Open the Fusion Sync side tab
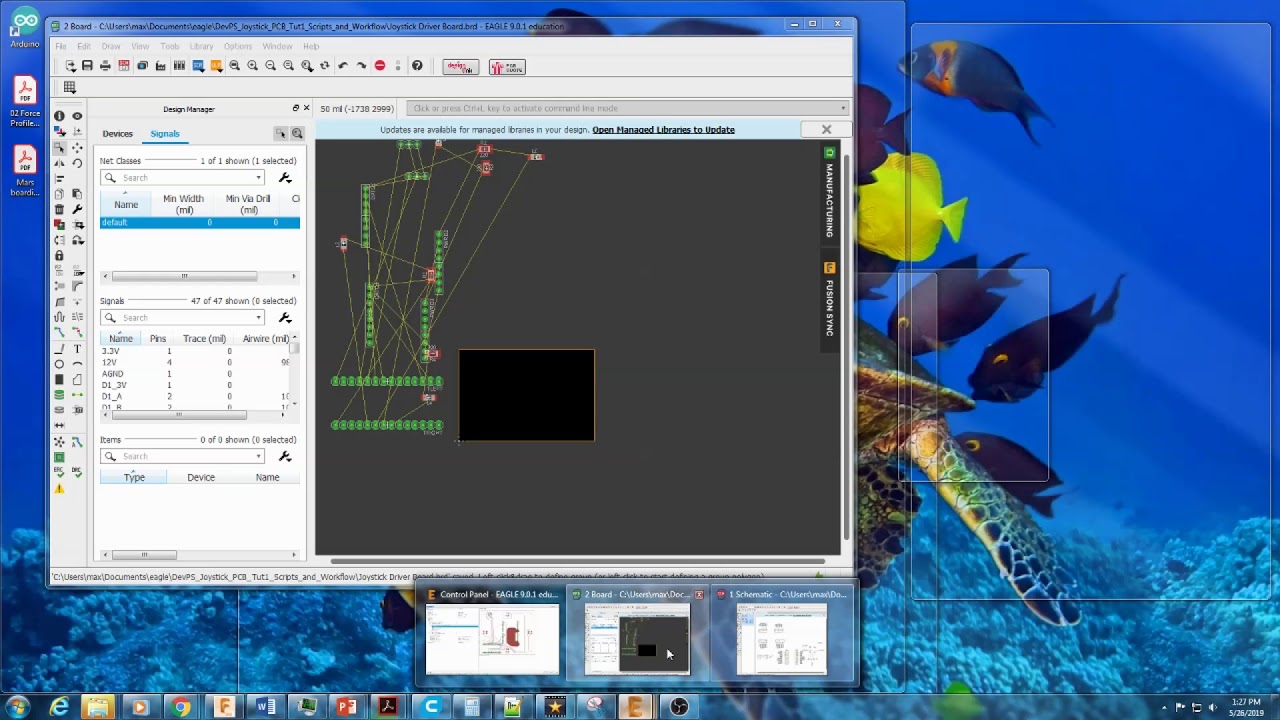Image resolution: width=1280 pixels, height=720 pixels. (x=829, y=300)
